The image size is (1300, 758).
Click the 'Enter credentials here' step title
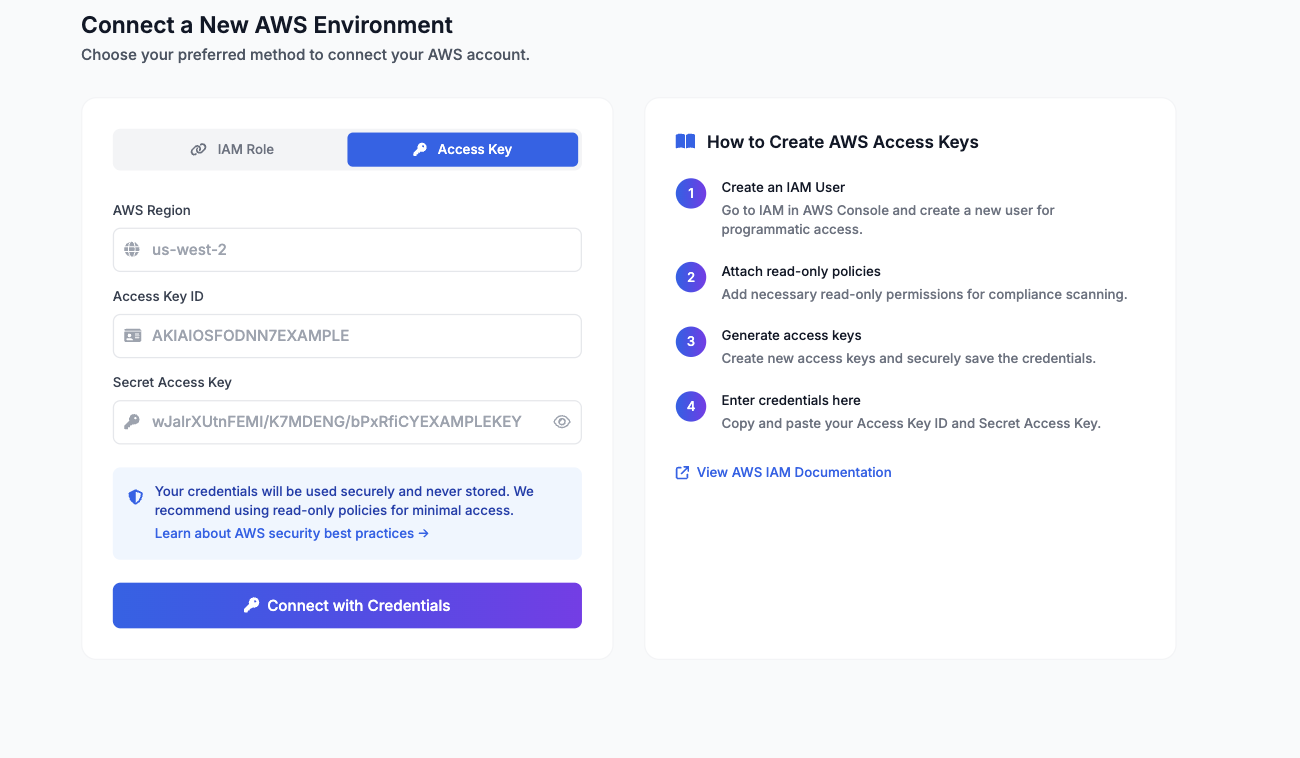tap(791, 401)
